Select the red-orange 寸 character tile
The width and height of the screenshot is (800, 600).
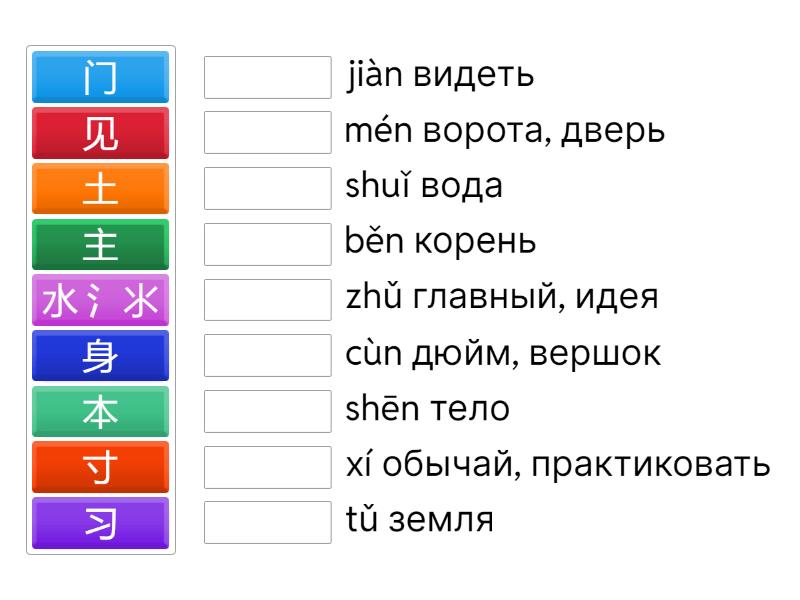point(100,467)
